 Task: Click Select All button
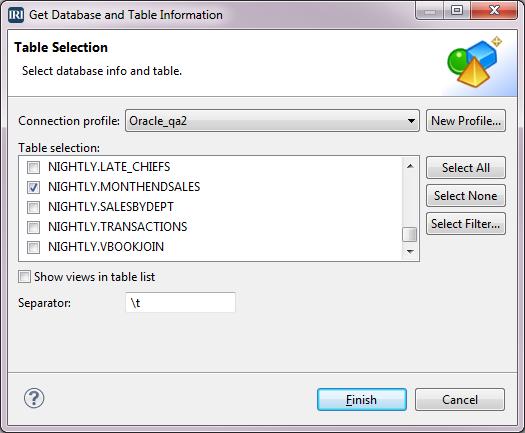[x=466, y=167]
